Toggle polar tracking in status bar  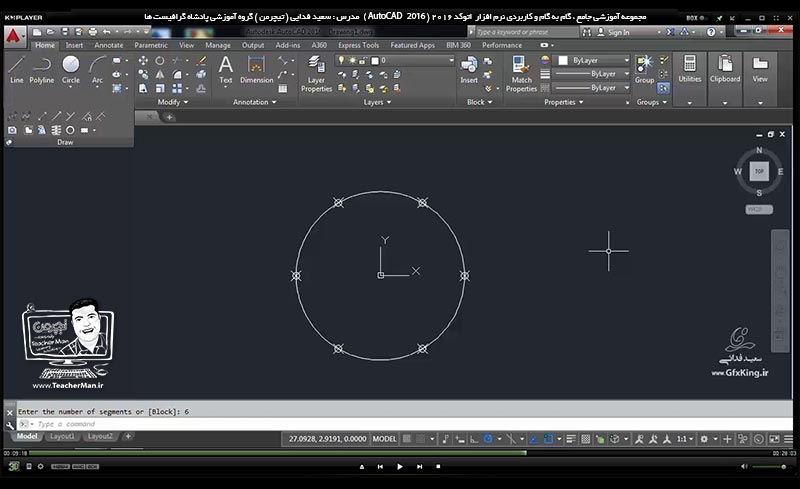tap(488, 439)
